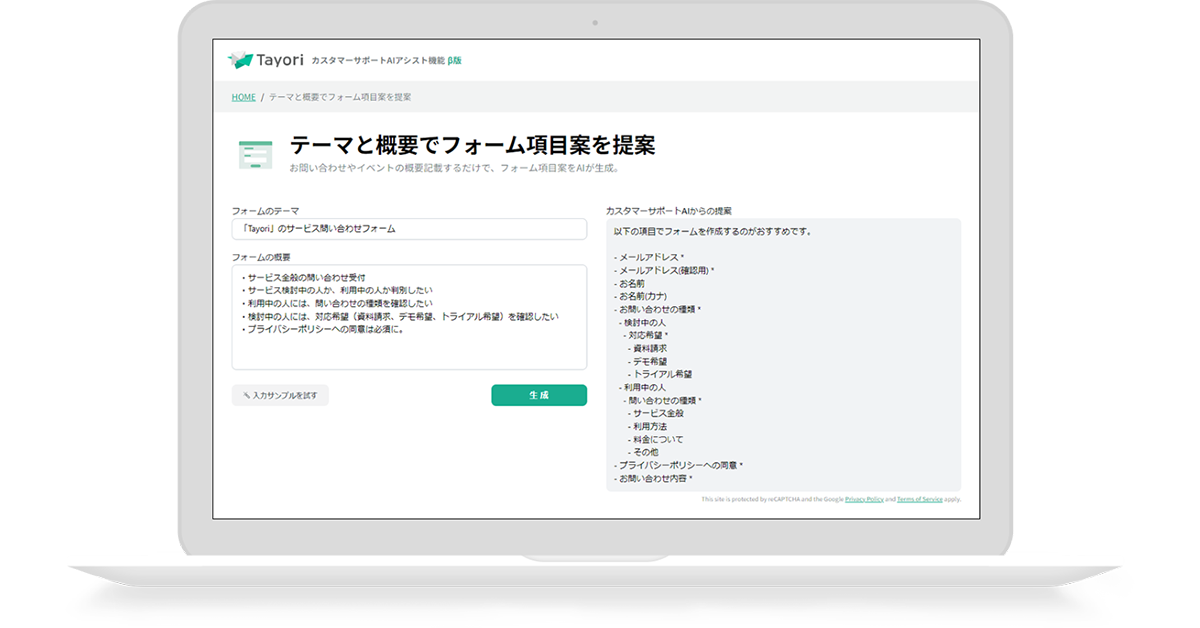1200x628 pixels.
Task: Click the β版 label in the header
Action: (455, 61)
